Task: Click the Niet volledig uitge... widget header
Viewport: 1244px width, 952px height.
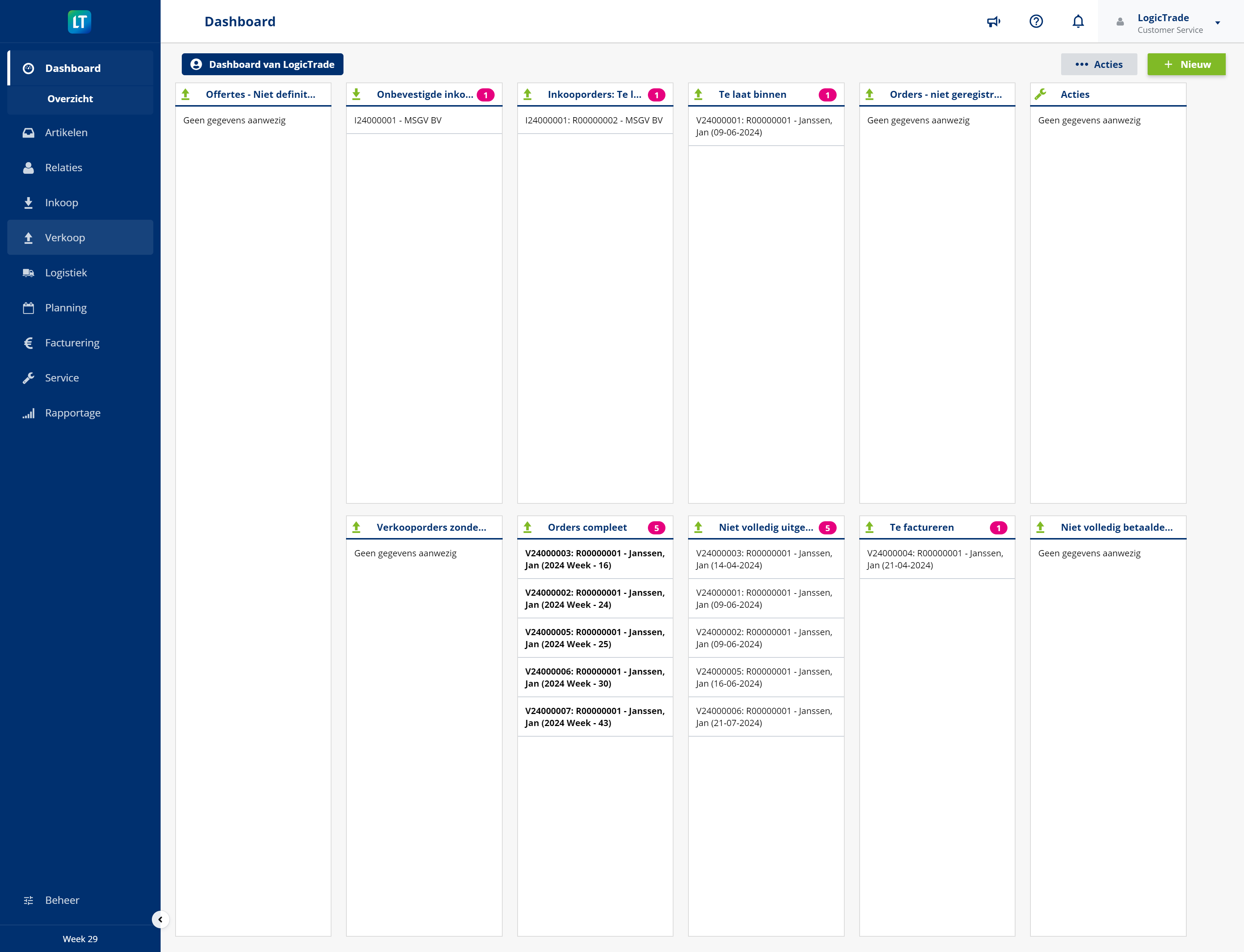Action: (x=766, y=527)
